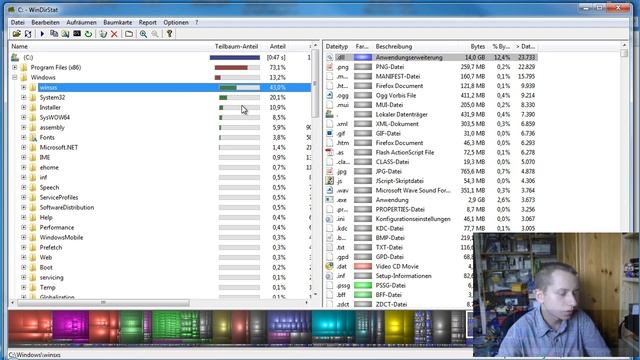Expand the Program Files (x86) folder
640x360 pixels.
click(15, 67)
